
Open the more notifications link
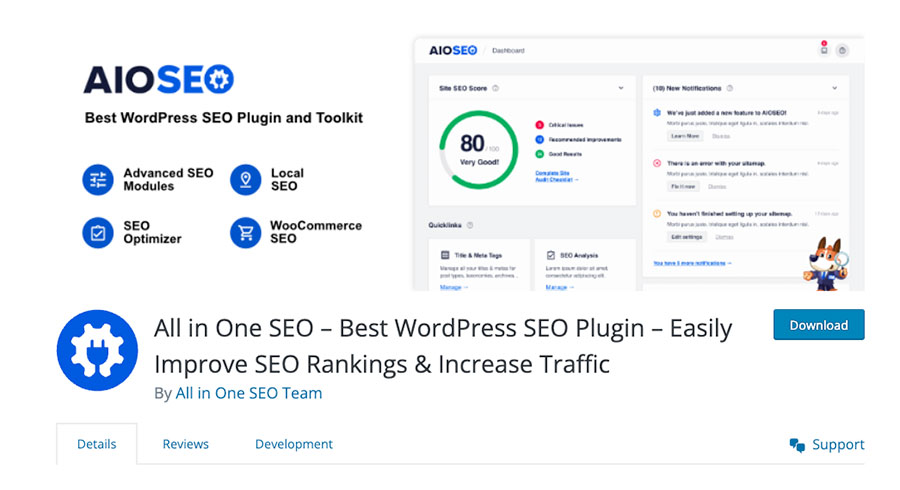[x=692, y=263]
